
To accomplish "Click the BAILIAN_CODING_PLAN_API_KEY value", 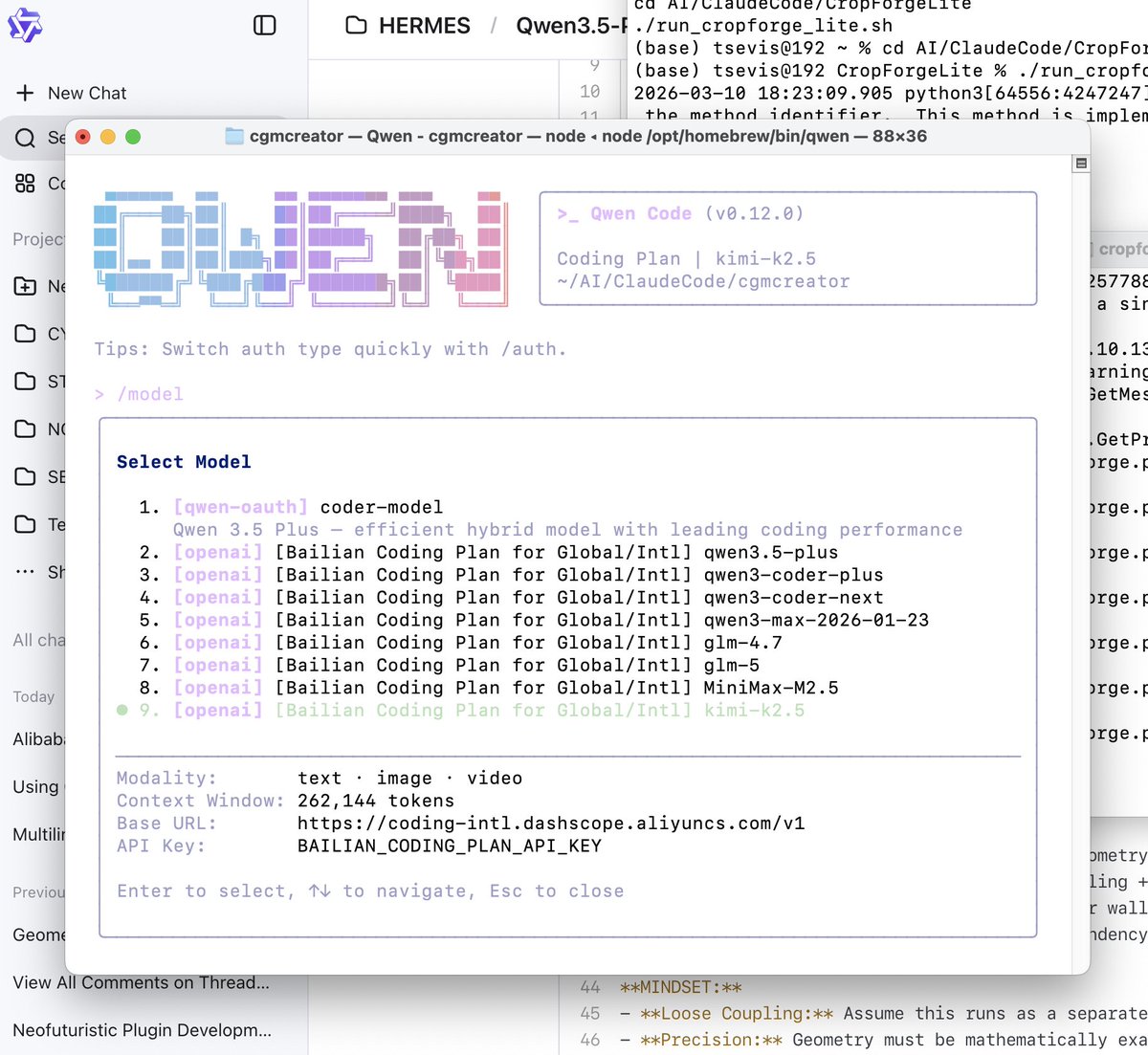I will coord(450,846).
